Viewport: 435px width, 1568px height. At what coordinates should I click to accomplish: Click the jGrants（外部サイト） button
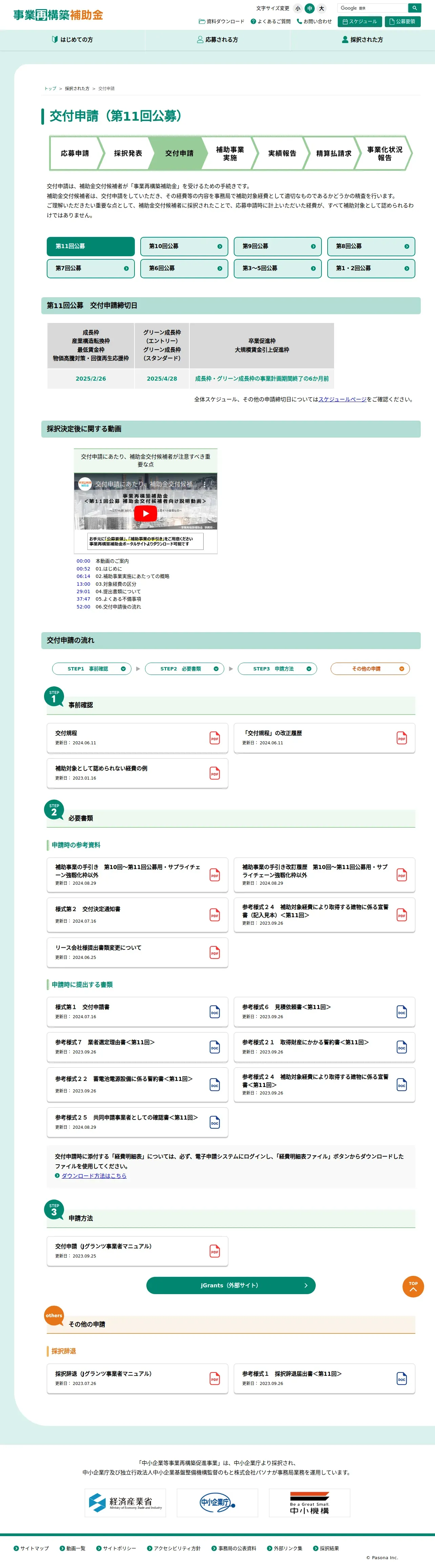tap(231, 1285)
